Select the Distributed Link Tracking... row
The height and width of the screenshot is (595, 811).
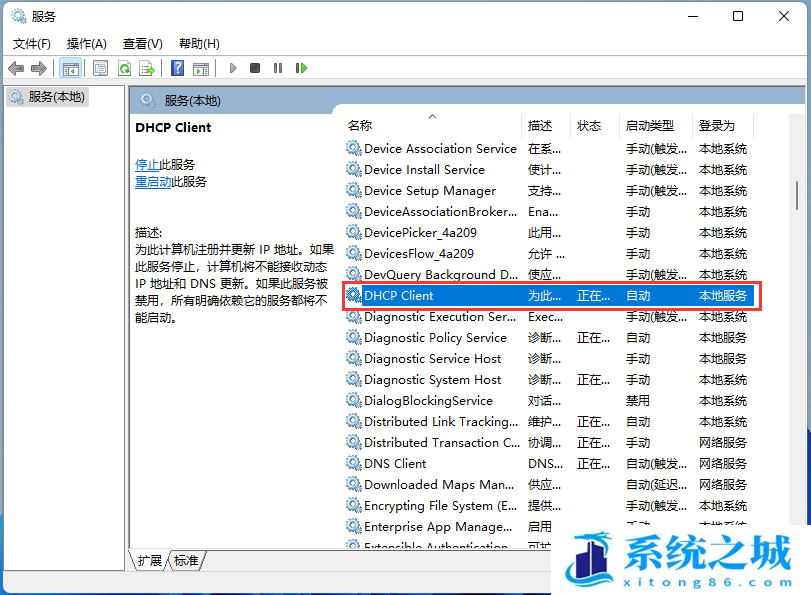click(x=548, y=421)
